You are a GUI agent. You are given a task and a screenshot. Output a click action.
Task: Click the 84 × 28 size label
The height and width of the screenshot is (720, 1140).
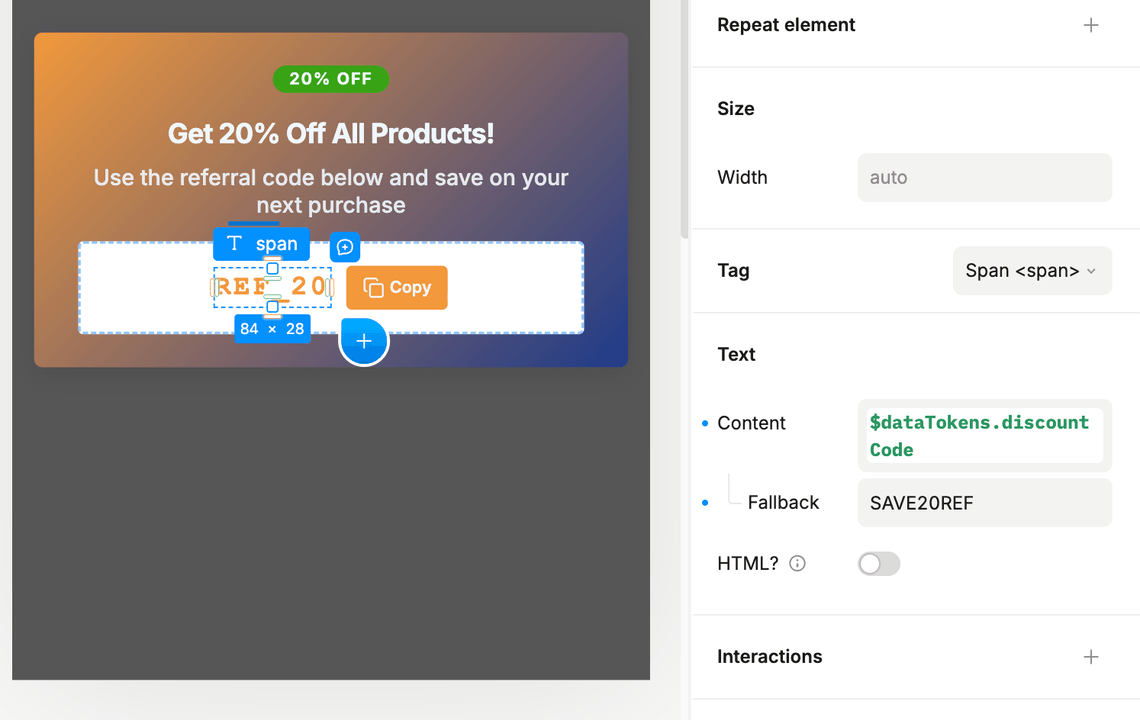(x=272, y=329)
